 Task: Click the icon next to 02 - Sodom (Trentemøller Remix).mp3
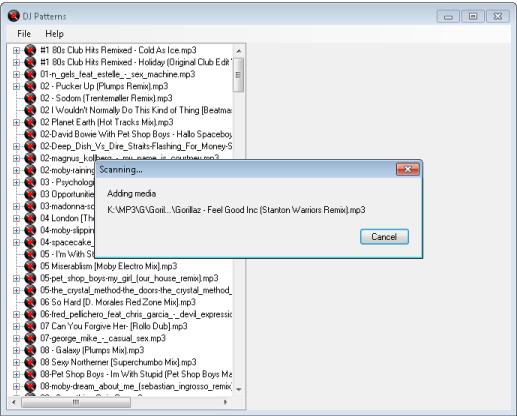pos(30,98)
